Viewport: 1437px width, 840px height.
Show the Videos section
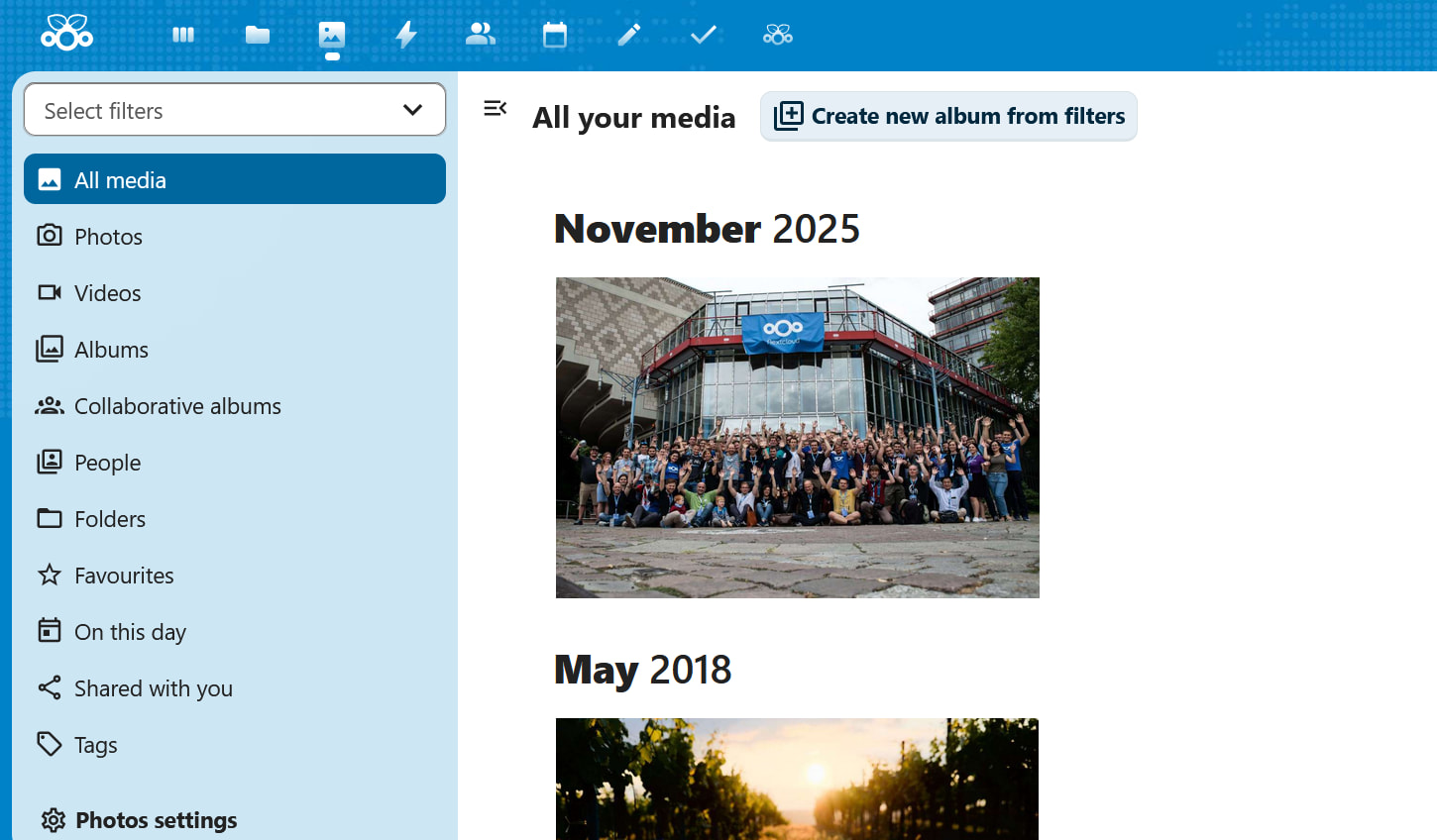107,293
